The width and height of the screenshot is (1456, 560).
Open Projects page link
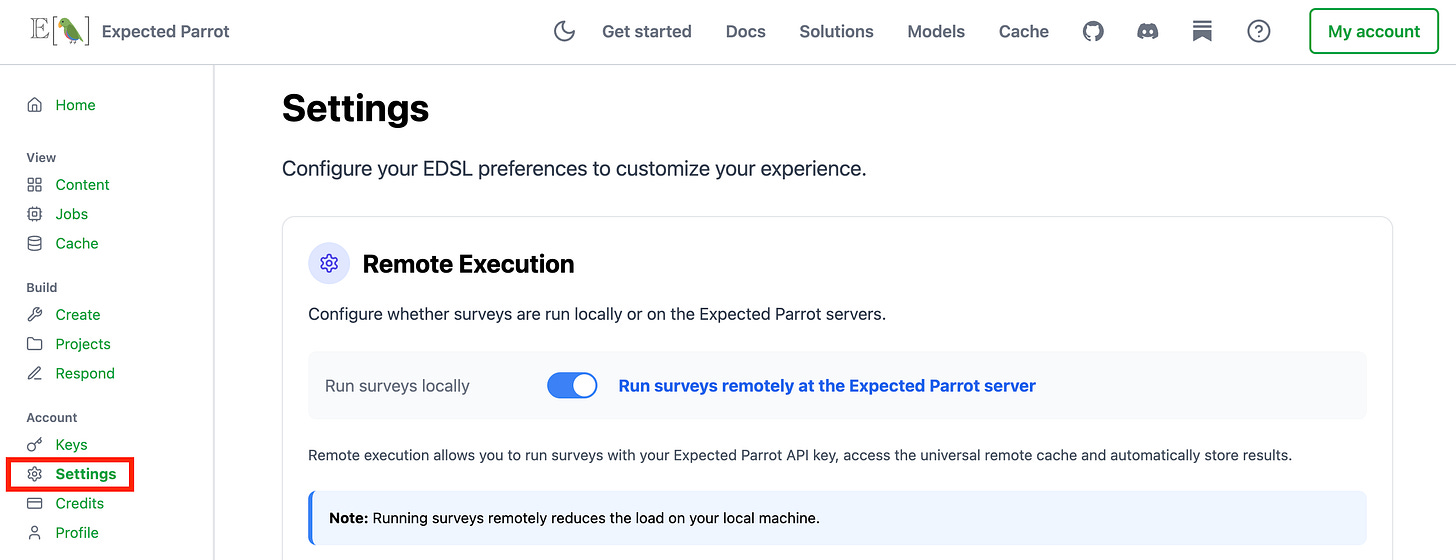pos(83,344)
